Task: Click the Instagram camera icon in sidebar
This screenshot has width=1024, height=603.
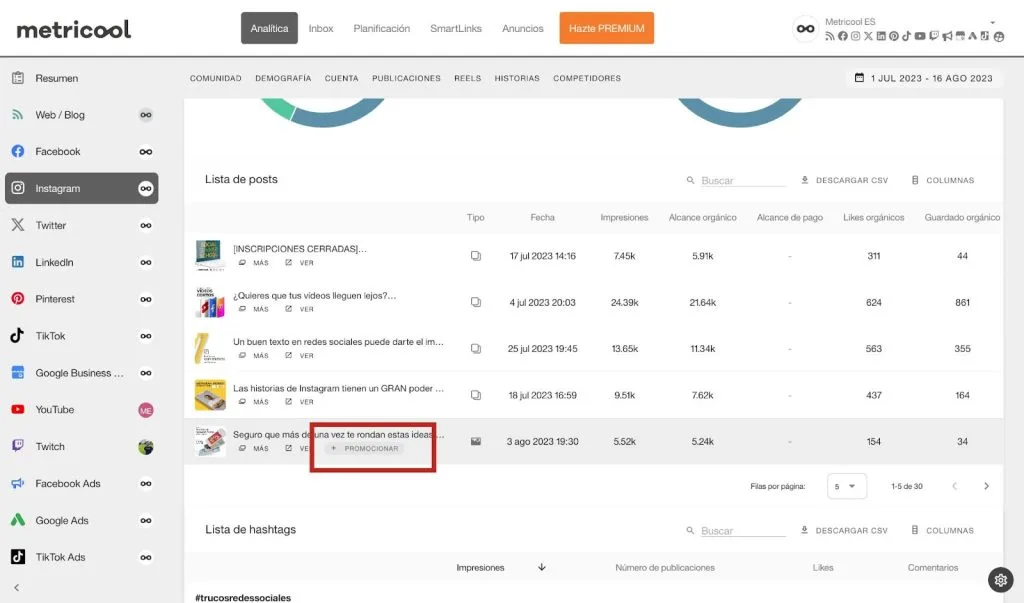Action: coord(18,188)
